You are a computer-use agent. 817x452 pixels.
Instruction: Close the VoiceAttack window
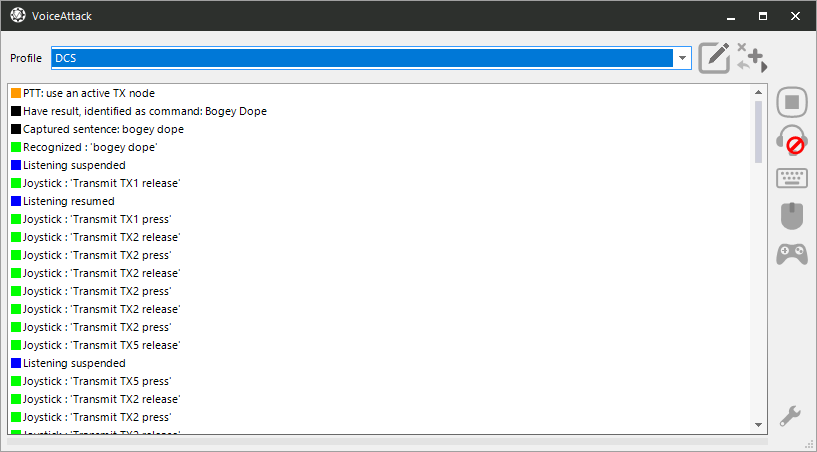(x=795, y=16)
